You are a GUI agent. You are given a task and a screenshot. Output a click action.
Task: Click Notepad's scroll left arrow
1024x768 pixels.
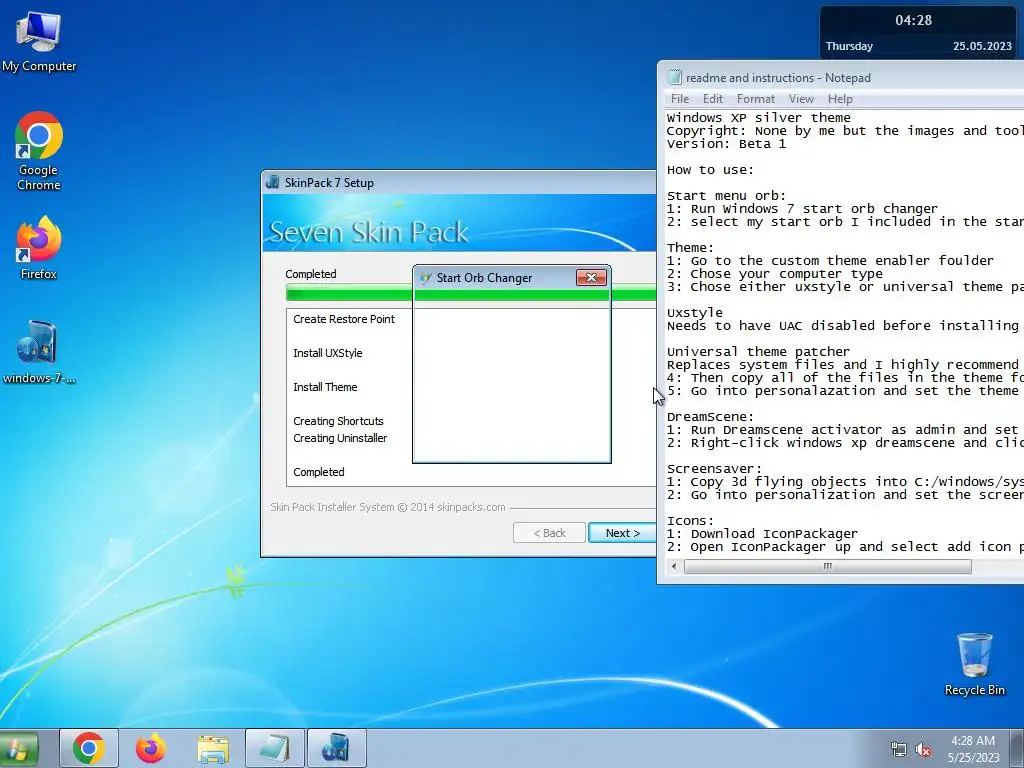click(675, 566)
